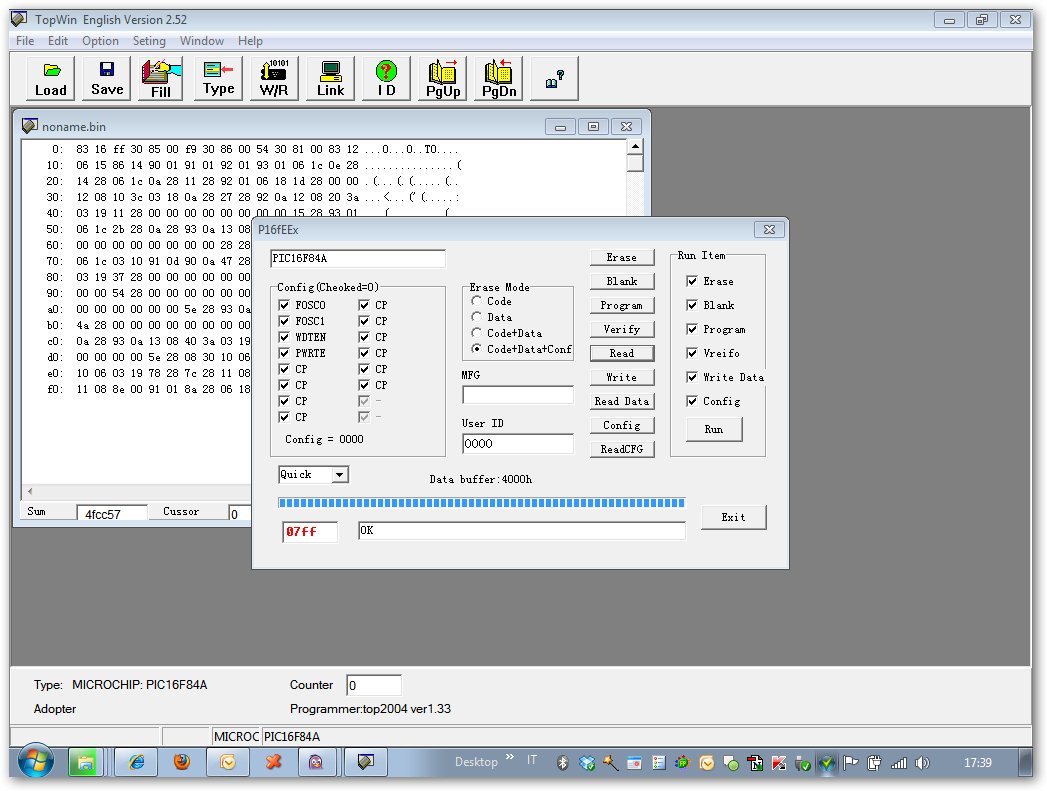Open the Windows Start orb

tap(35, 762)
